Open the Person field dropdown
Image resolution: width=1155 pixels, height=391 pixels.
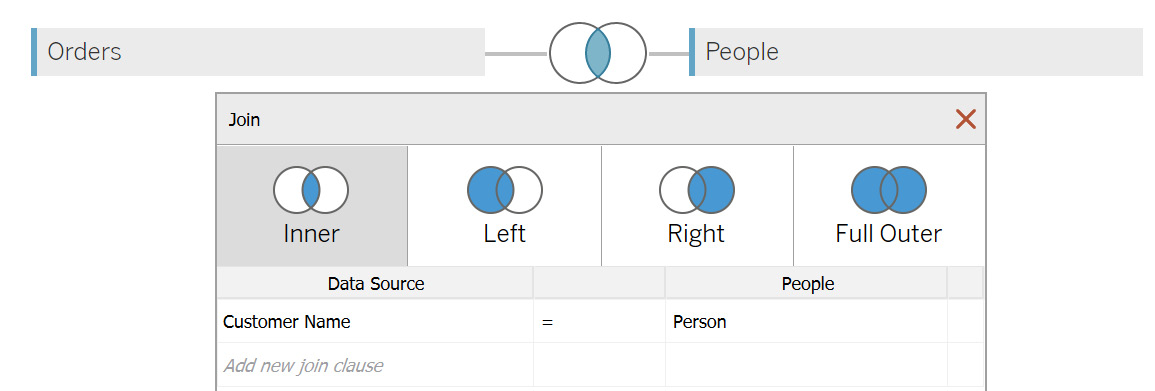click(806, 322)
